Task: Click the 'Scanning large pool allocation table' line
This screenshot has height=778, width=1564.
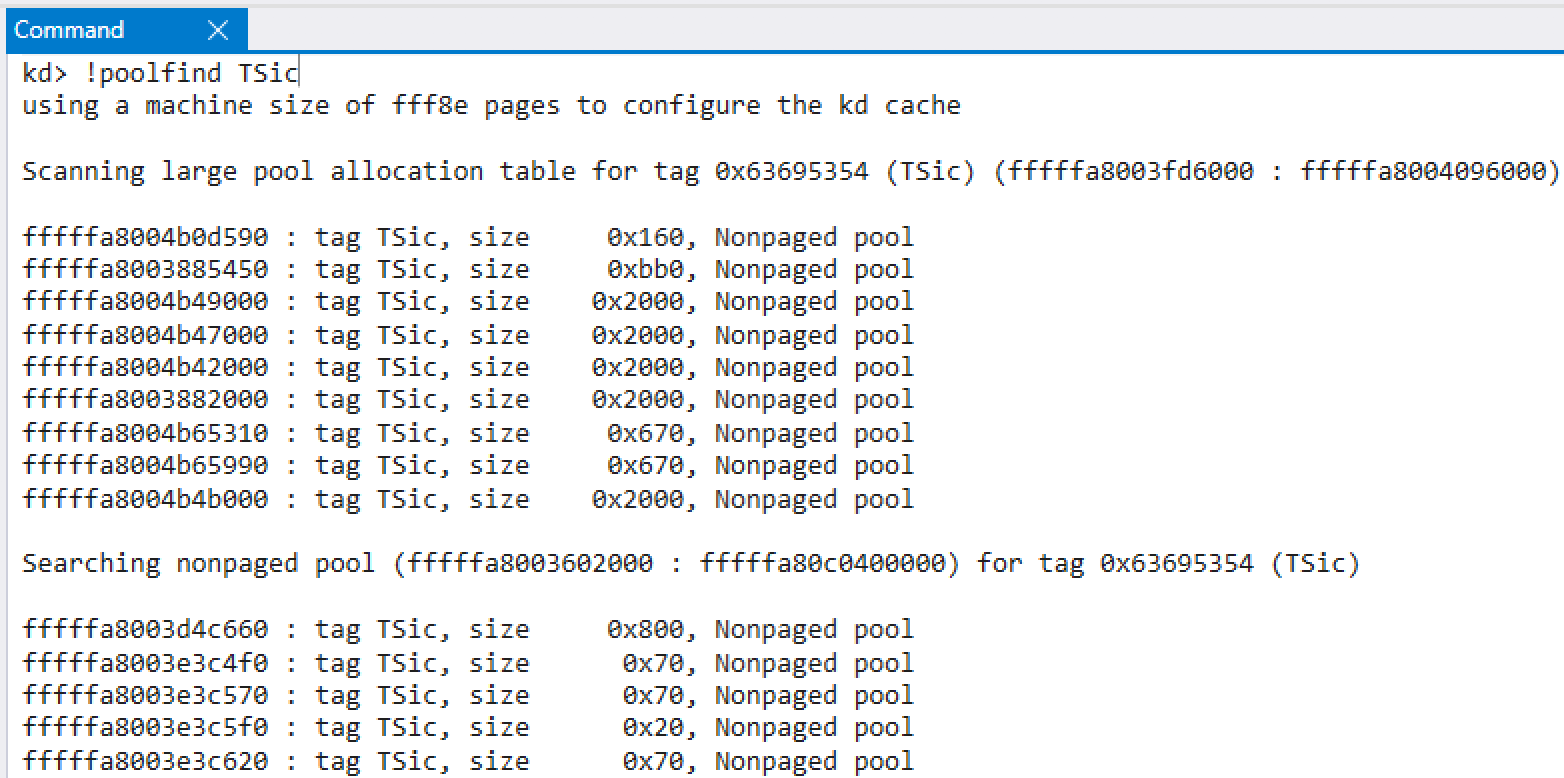Action: 791,171
